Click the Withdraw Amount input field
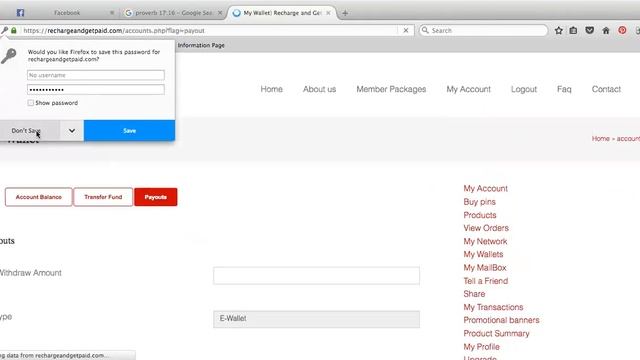Viewport: 640px width, 360px height. point(316,276)
